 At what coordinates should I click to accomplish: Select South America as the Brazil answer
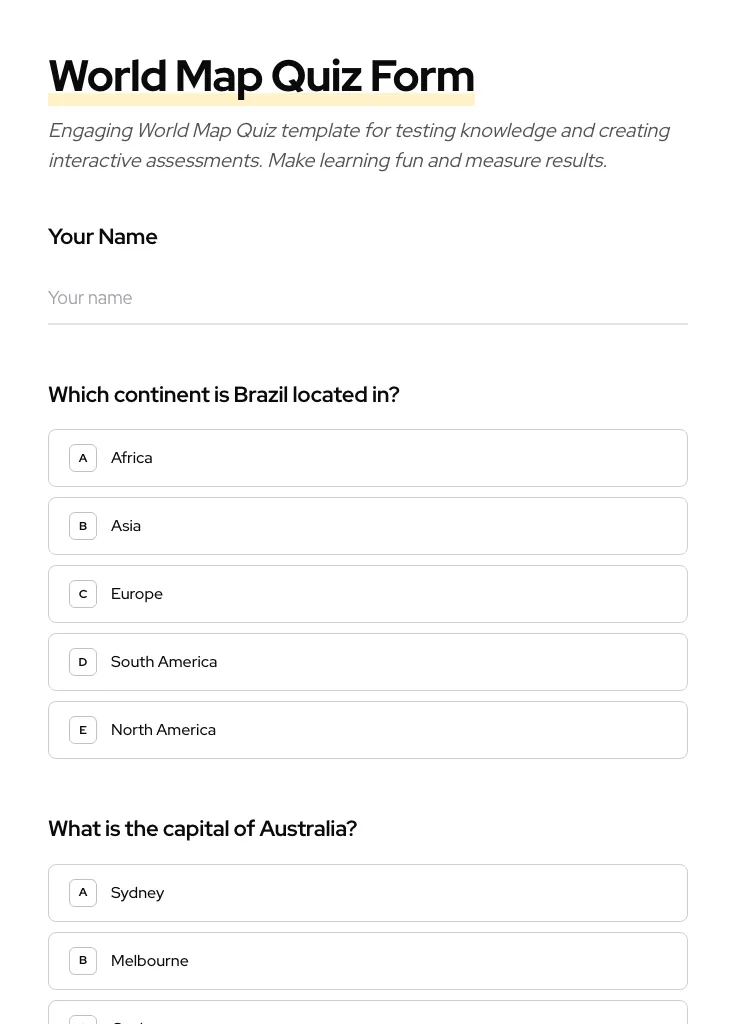click(x=368, y=661)
